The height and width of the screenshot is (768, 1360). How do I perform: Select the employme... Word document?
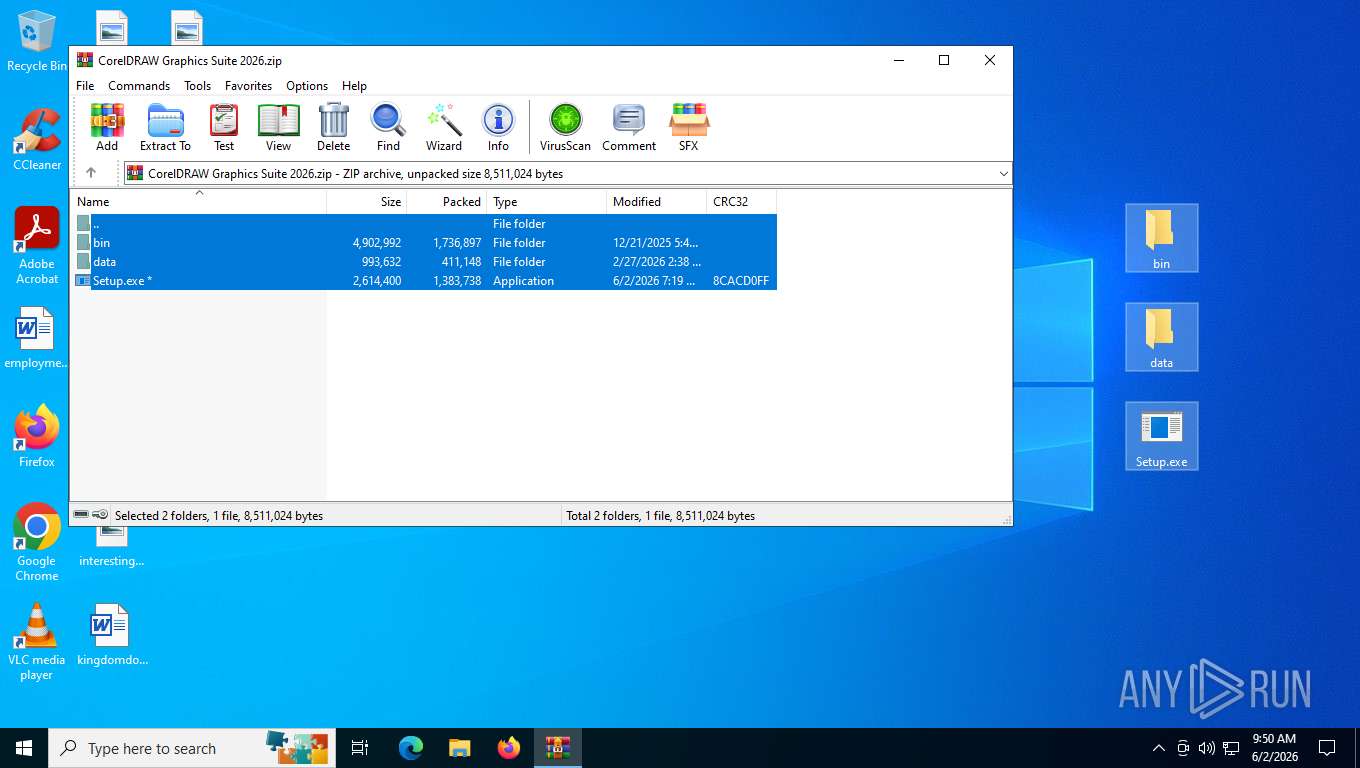pyautogui.click(x=35, y=338)
